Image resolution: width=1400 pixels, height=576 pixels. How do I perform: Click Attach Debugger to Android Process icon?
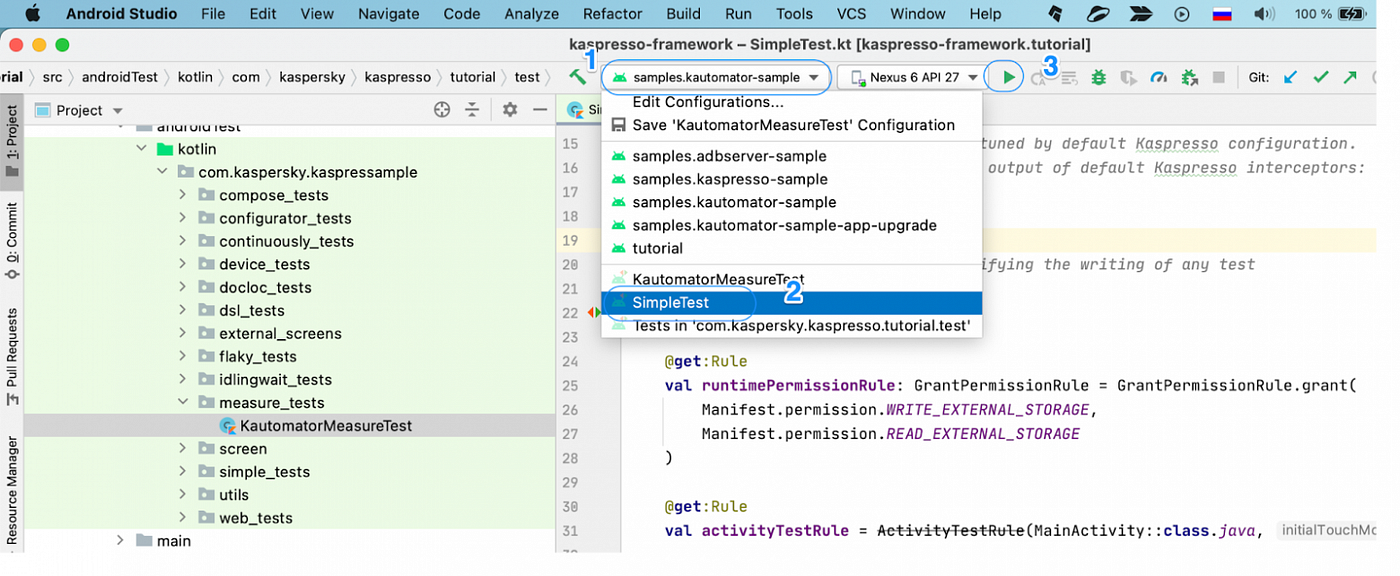1189,77
